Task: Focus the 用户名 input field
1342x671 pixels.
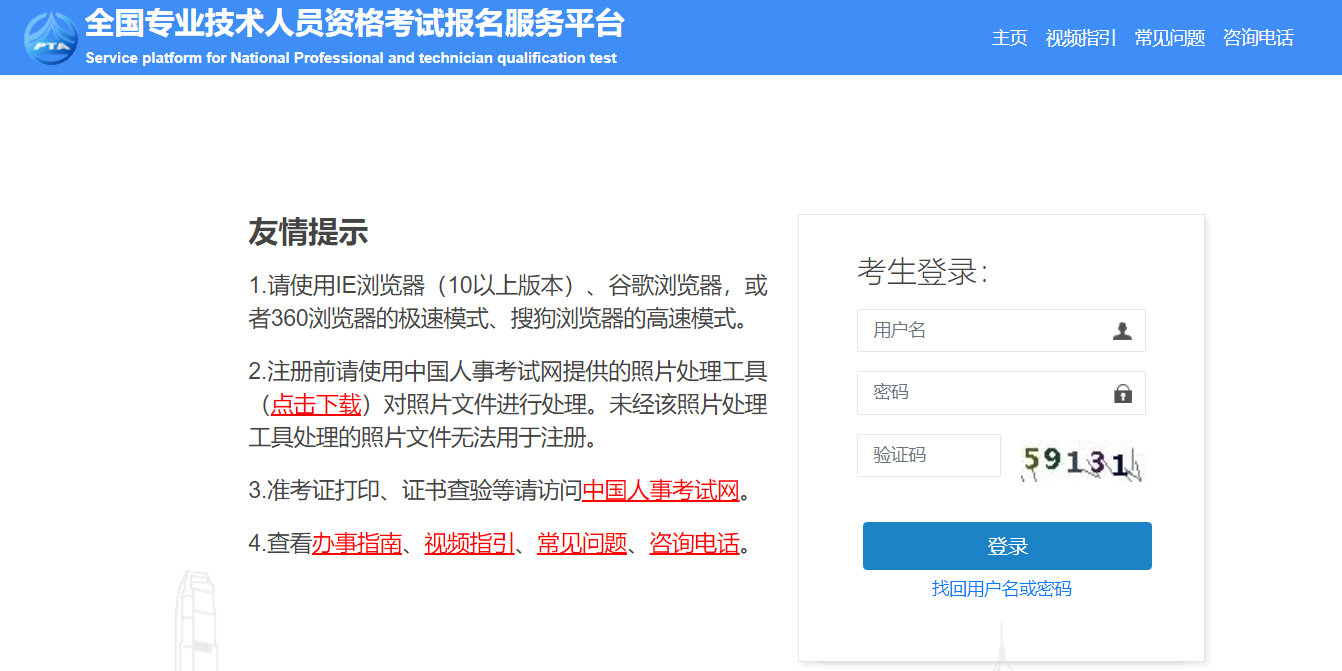Action: [x=980, y=331]
